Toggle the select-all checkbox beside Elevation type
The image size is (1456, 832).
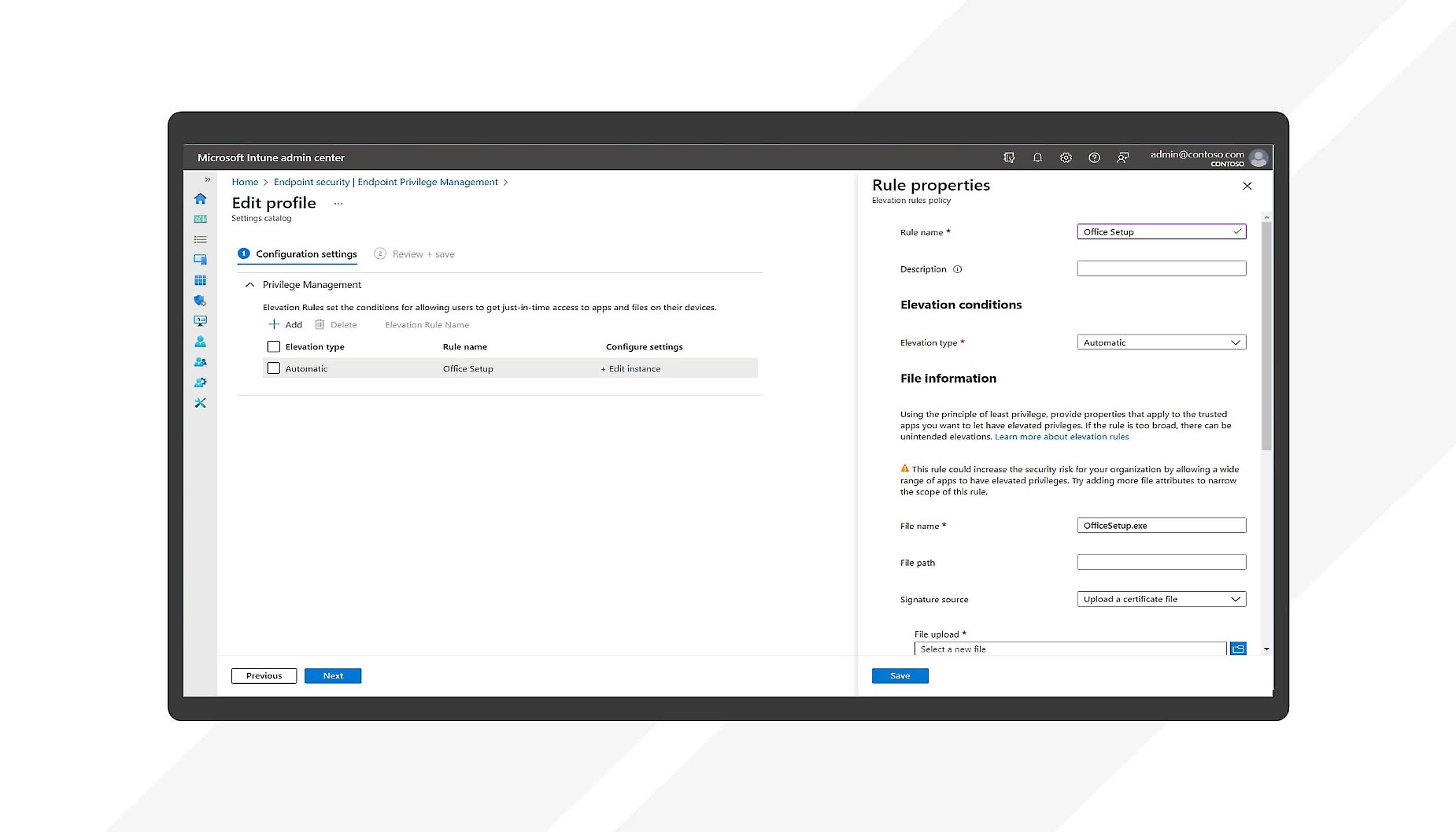pyautogui.click(x=274, y=346)
